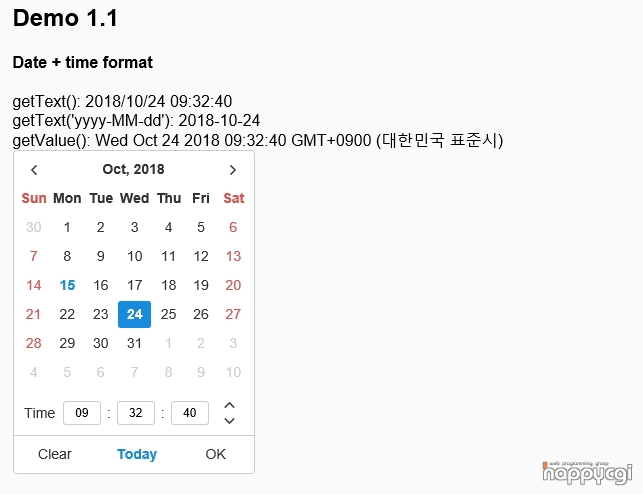
Task: Click the Clear button
Action: tap(55, 454)
